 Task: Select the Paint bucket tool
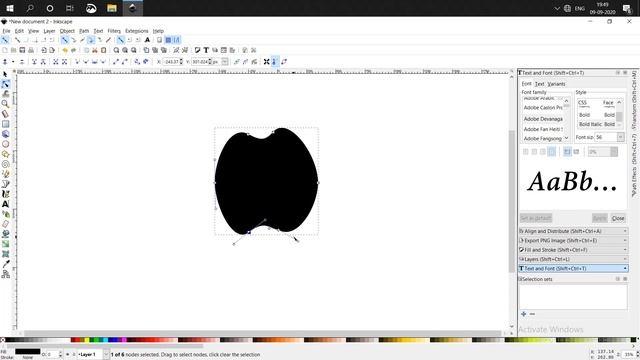click(5, 234)
